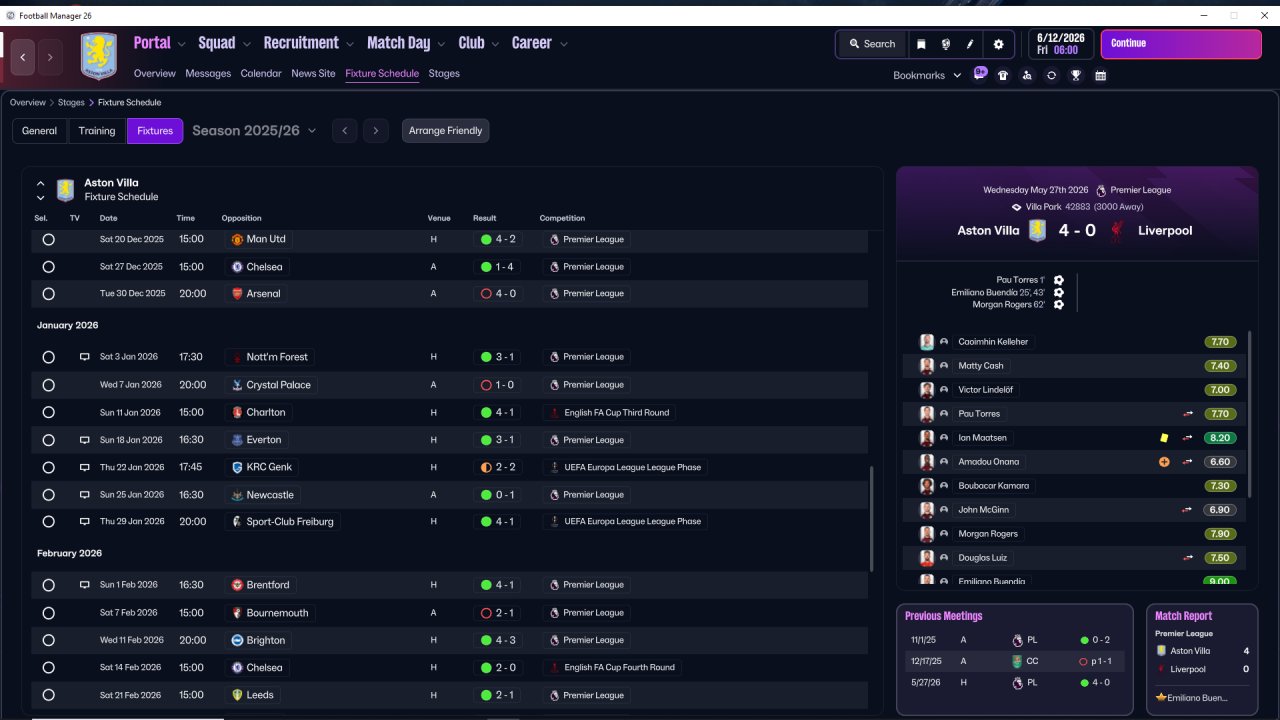Click the FA Cup logo on the Charlton row
This screenshot has width=1280, height=720.
coord(554,412)
